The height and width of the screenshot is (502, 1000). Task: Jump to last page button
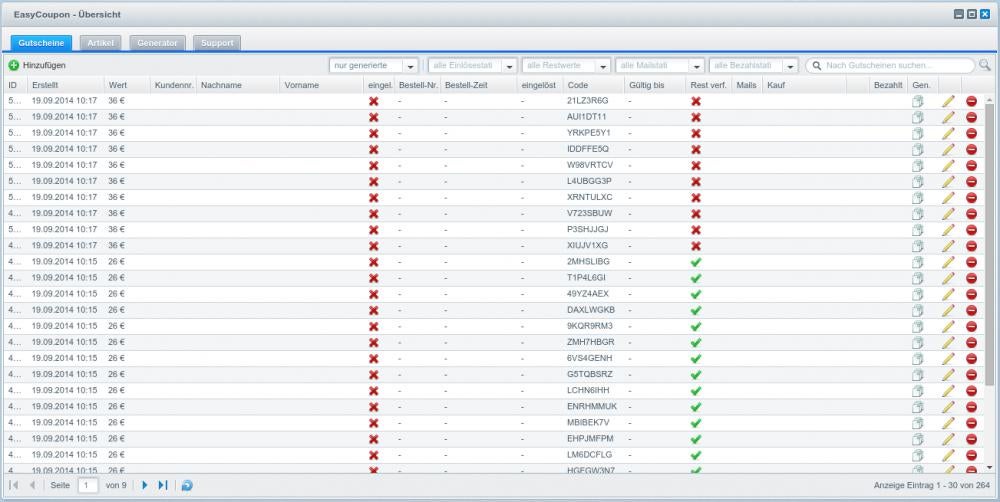(163, 485)
